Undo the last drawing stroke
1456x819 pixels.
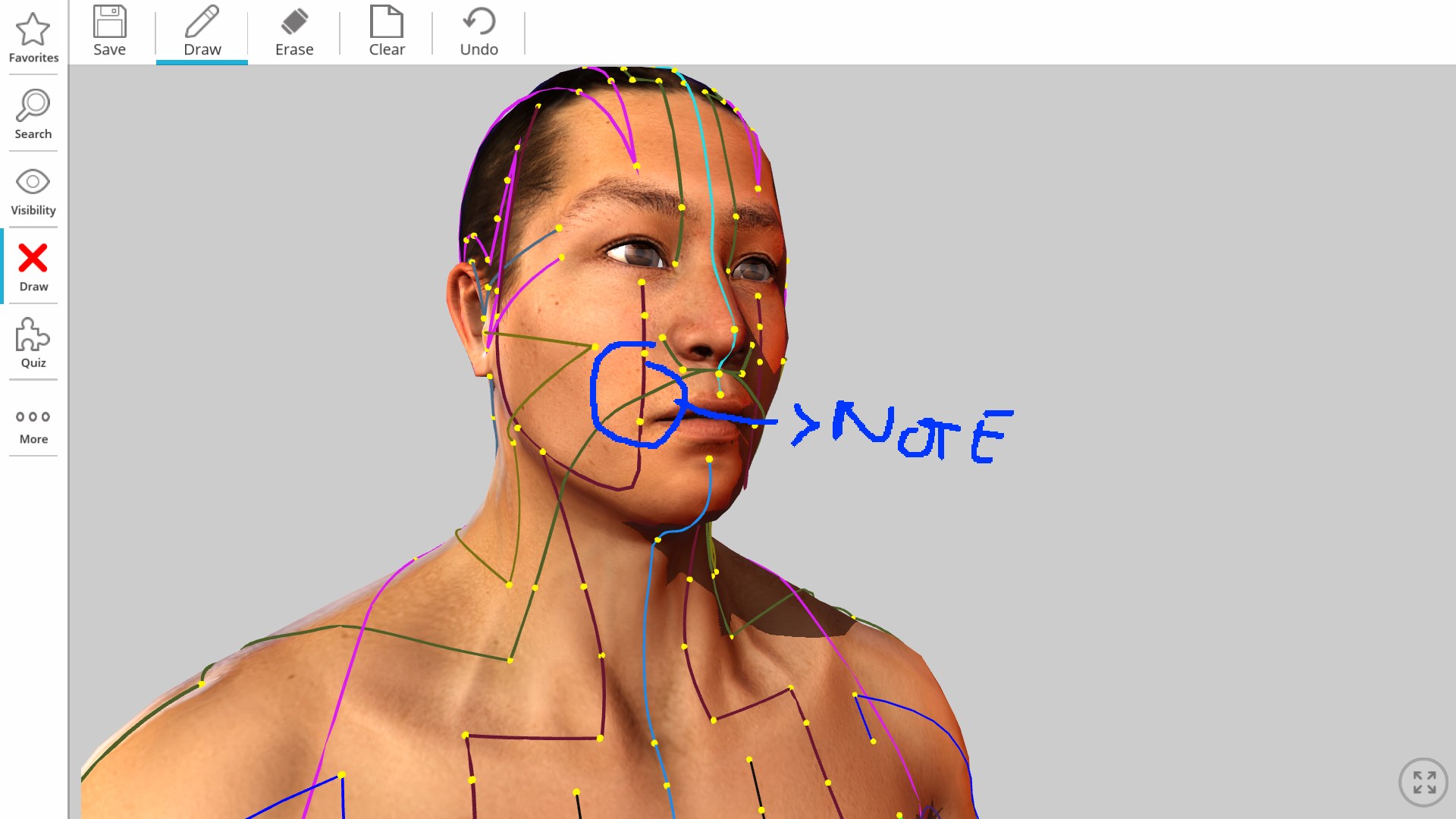click(478, 30)
